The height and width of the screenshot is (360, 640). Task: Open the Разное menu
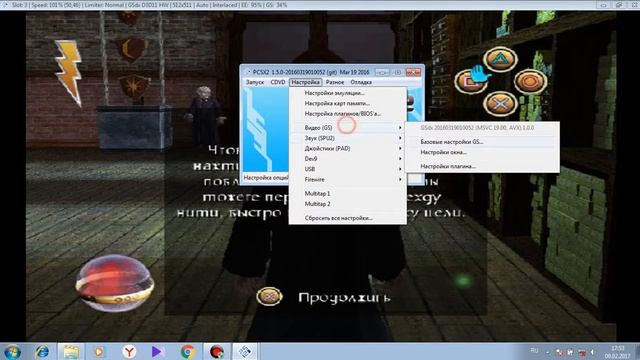[335, 82]
